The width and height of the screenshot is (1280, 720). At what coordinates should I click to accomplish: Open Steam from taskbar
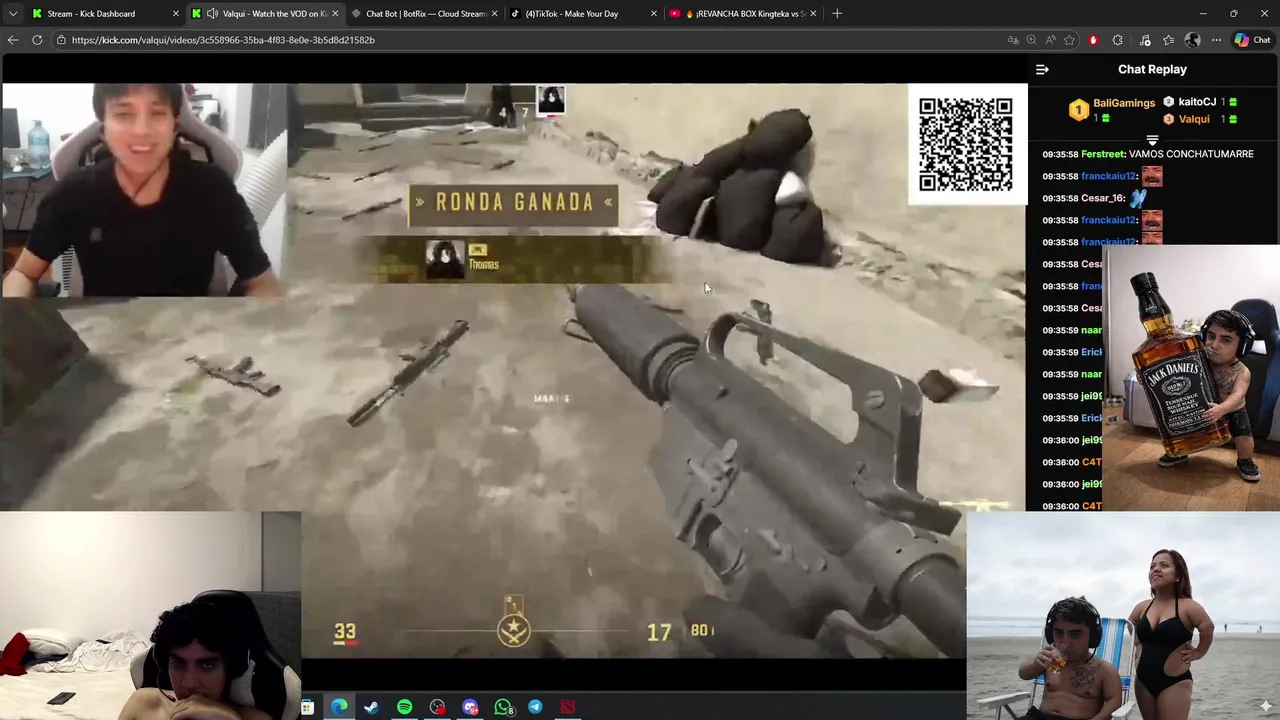(x=371, y=707)
